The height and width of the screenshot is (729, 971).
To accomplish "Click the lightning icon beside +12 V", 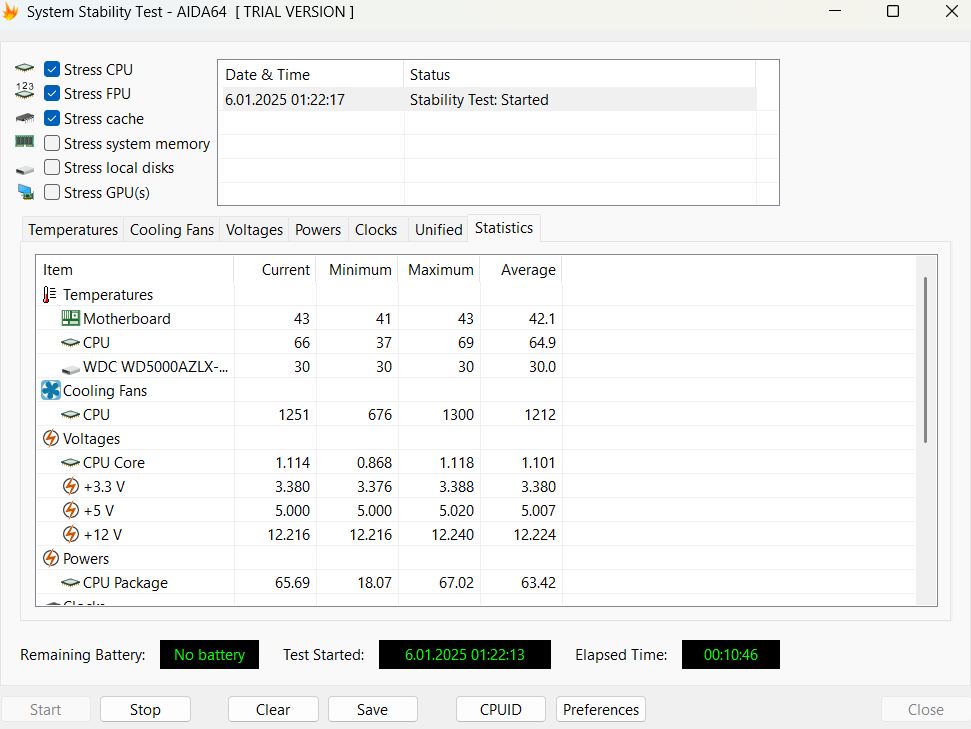I will [71, 534].
